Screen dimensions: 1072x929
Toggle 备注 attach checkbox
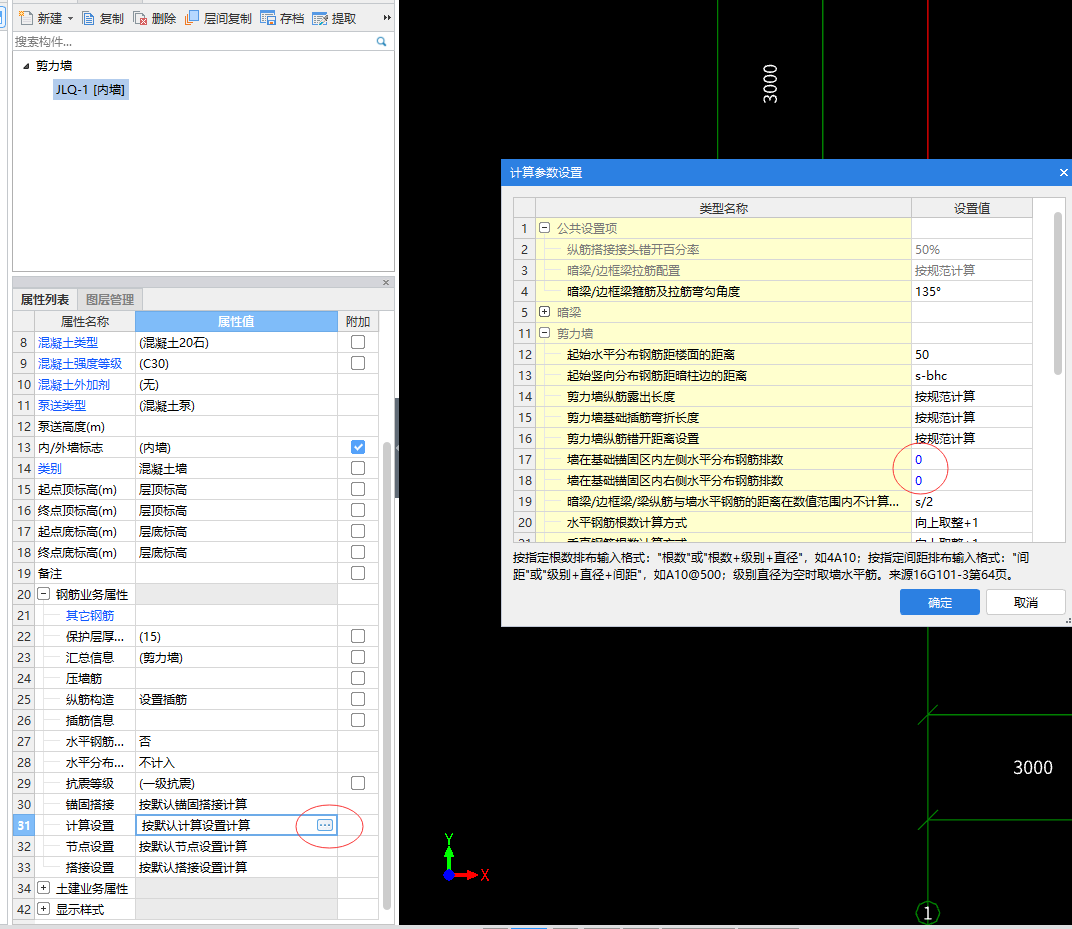tap(358, 573)
